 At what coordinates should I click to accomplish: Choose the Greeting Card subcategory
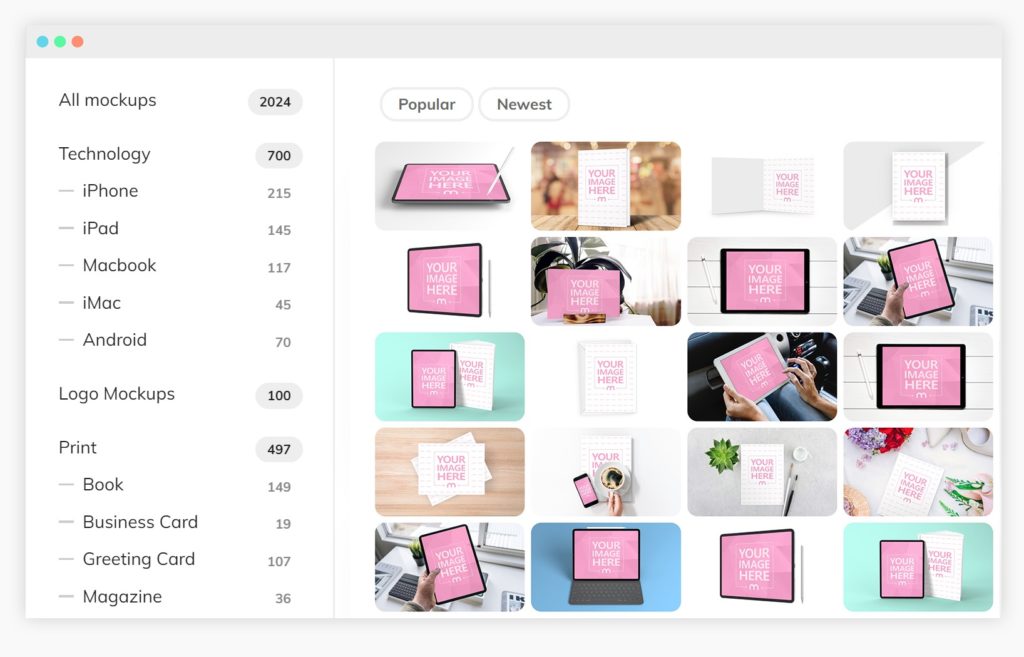pyautogui.click(x=139, y=559)
